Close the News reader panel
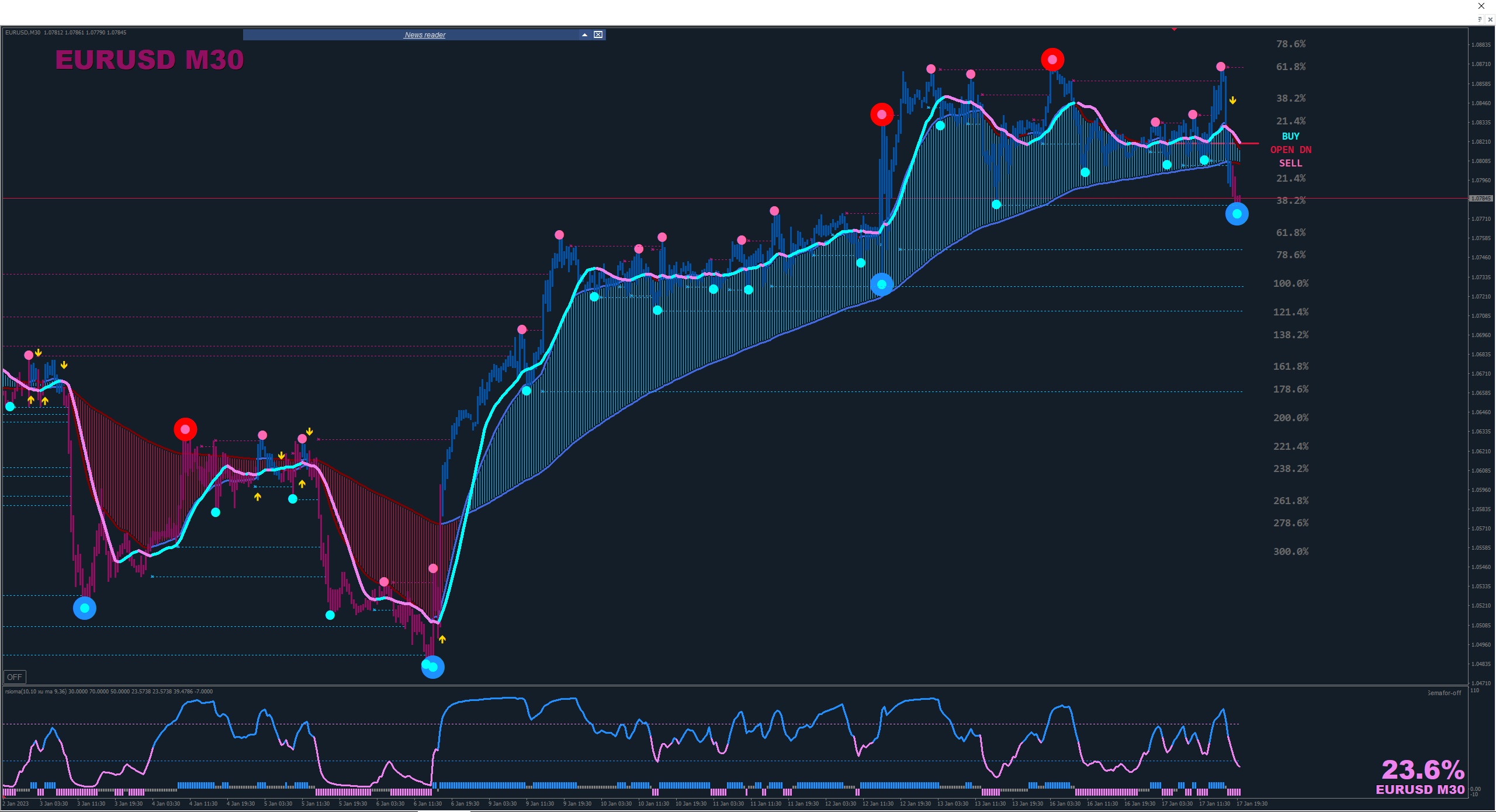 point(598,35)
